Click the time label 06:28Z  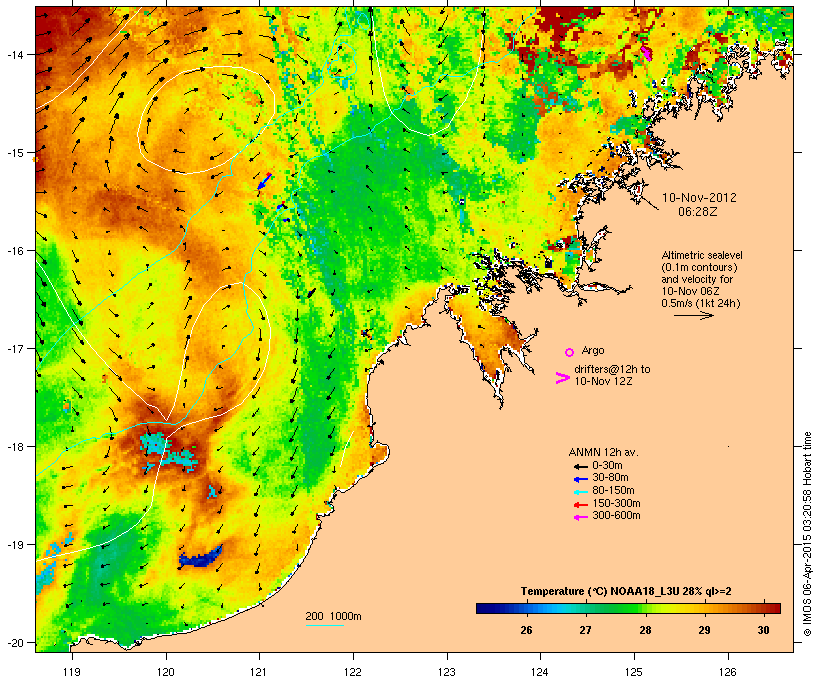(x=698, y=212)
